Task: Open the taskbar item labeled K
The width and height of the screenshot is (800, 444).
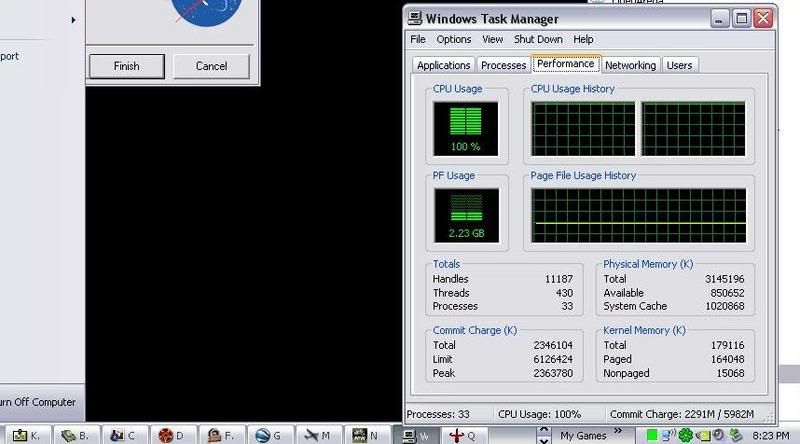Action: 27,435
